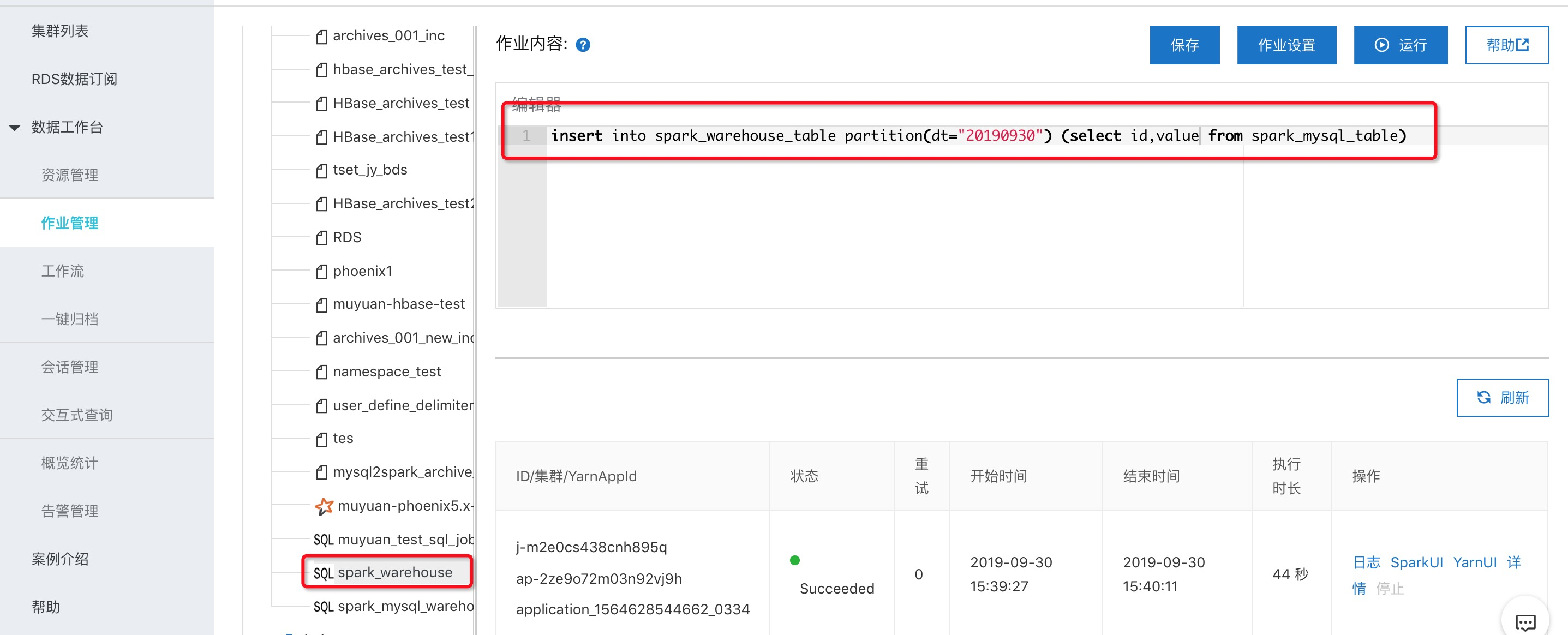Open 一键归档 in the sidebar
The image size is (1568, 635).
coord(69,320)
